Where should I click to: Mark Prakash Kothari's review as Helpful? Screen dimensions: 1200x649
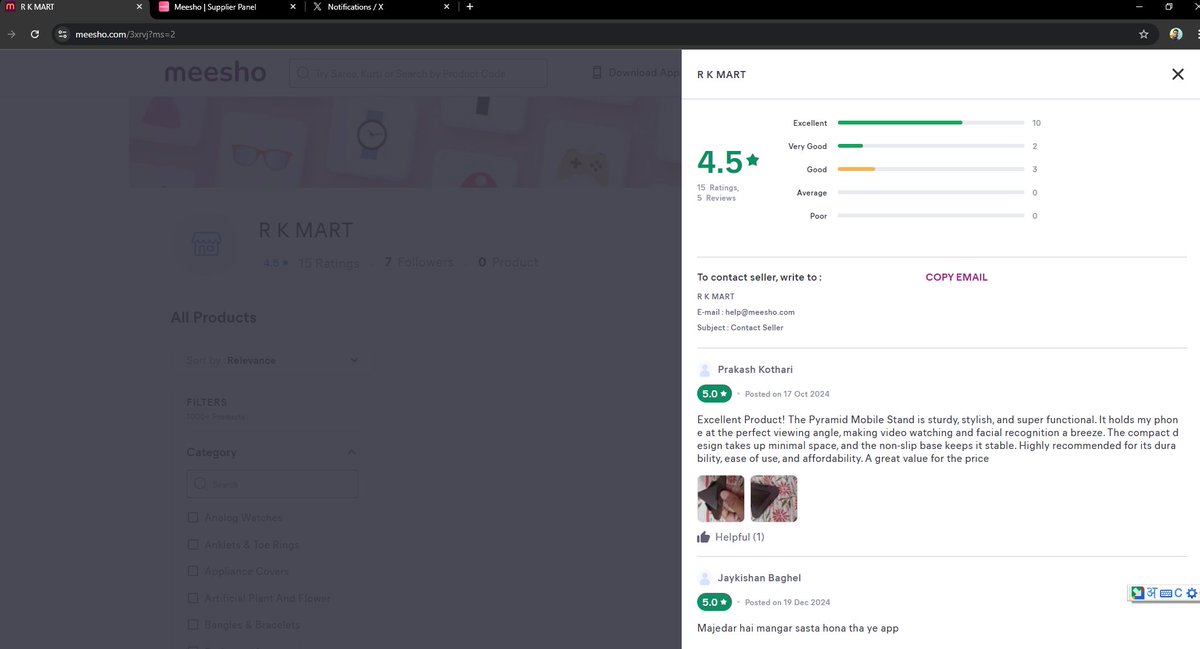pyautogui.click(x=731, y=537)
